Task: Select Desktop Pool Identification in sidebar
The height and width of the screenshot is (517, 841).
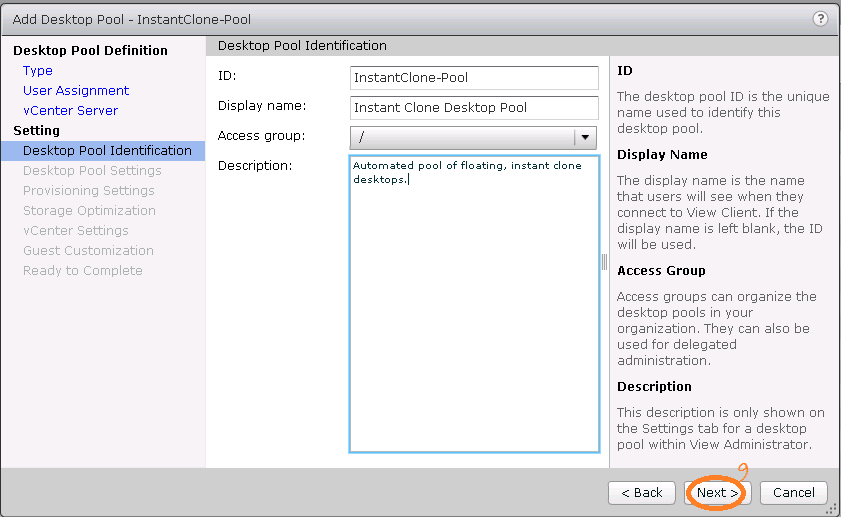Action: pos(103,151)
